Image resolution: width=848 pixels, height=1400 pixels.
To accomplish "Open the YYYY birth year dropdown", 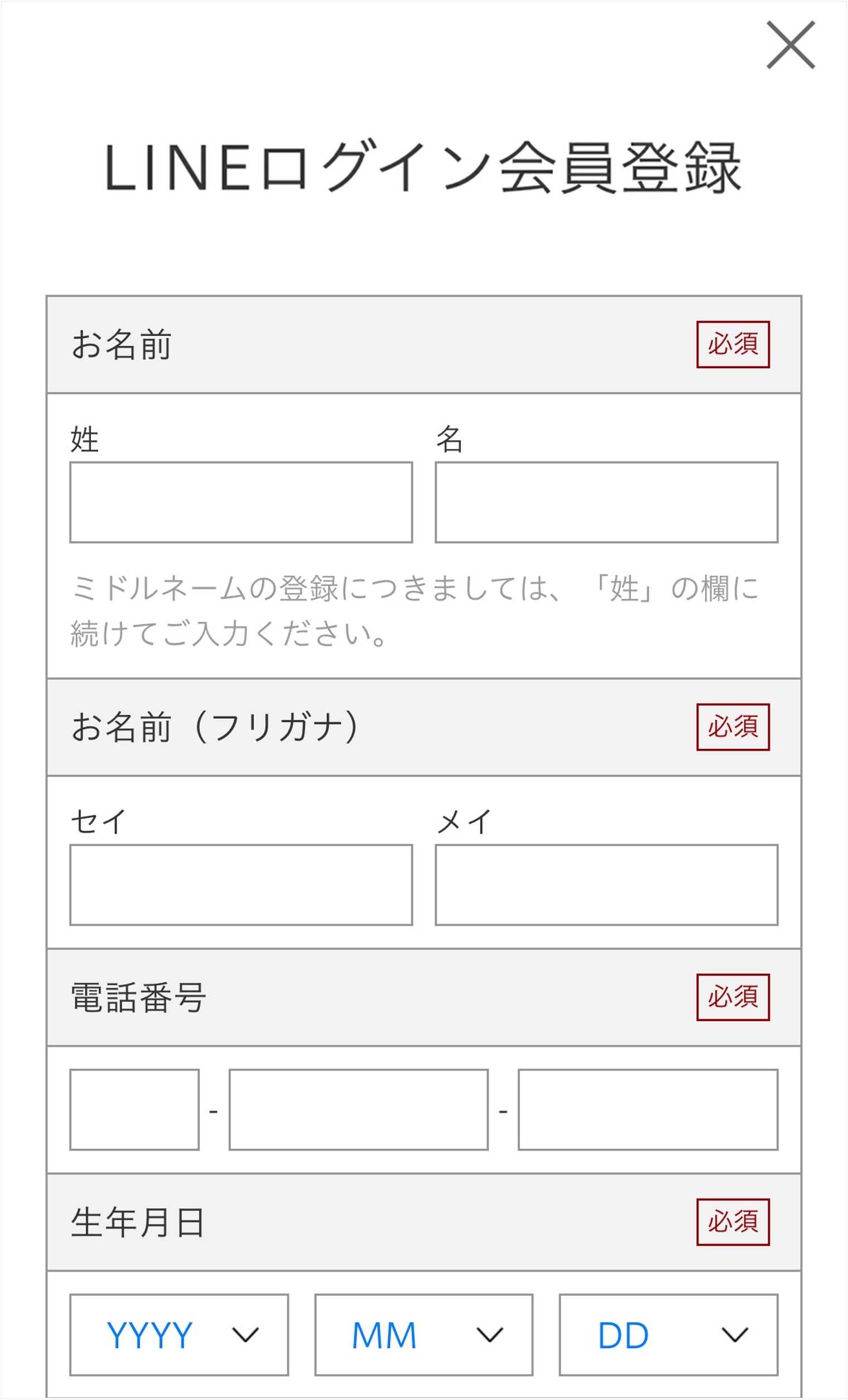I will click(179, 1335).
